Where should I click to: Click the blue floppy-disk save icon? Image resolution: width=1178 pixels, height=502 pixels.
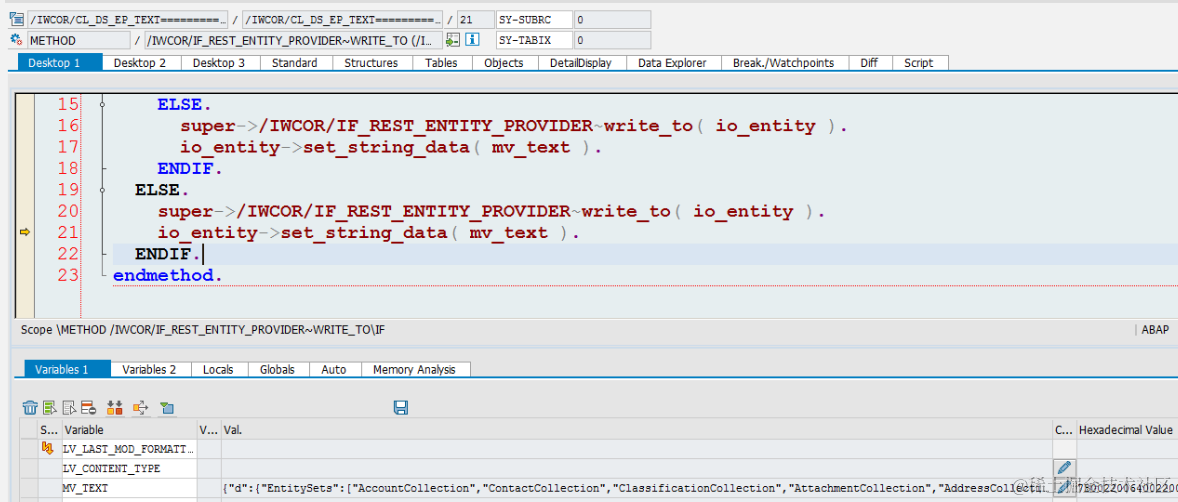(401, 407)
